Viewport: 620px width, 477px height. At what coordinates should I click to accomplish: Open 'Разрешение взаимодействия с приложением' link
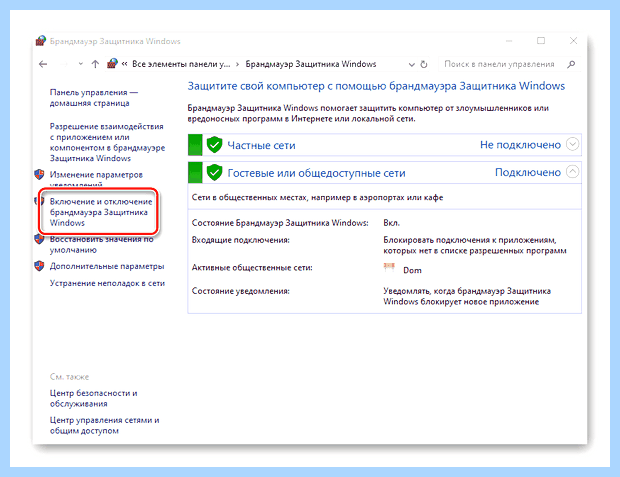coord(107,142)
